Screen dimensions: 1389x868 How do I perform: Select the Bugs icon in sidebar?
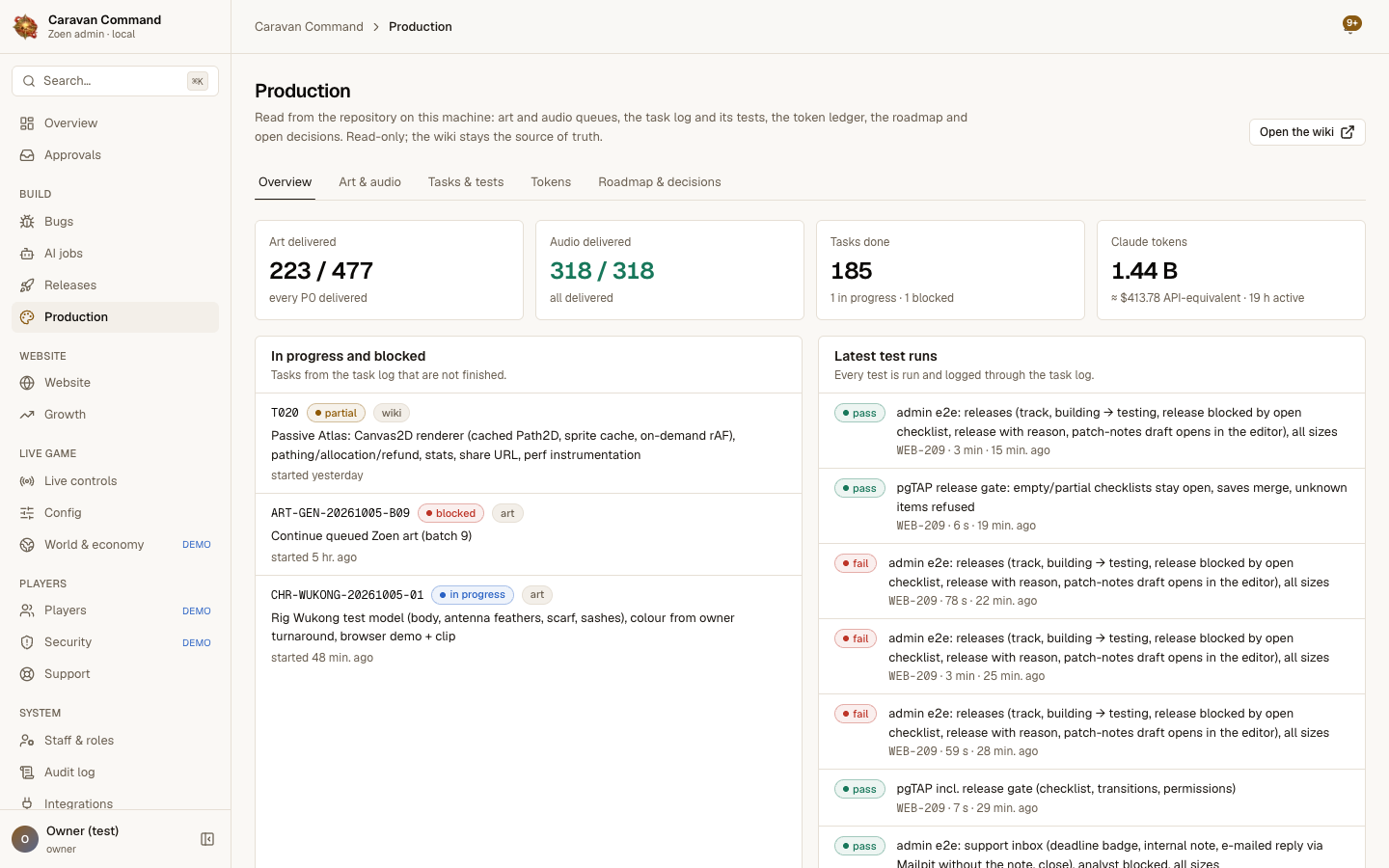click(x=27, y=222)
